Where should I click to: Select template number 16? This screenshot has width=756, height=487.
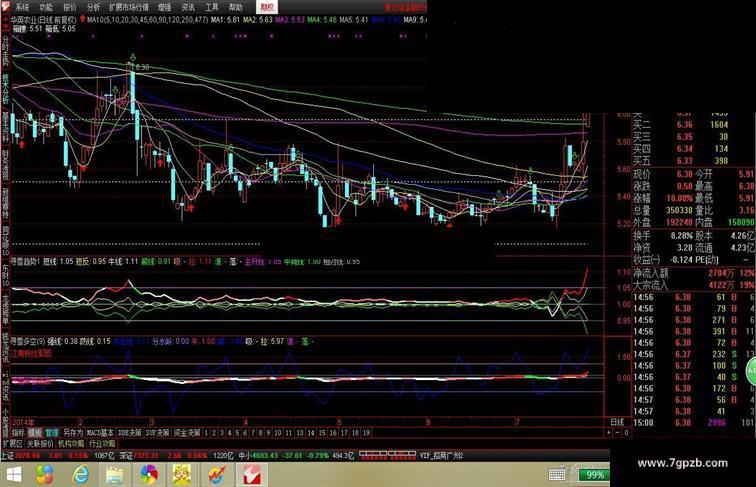[x=333, y=433]
